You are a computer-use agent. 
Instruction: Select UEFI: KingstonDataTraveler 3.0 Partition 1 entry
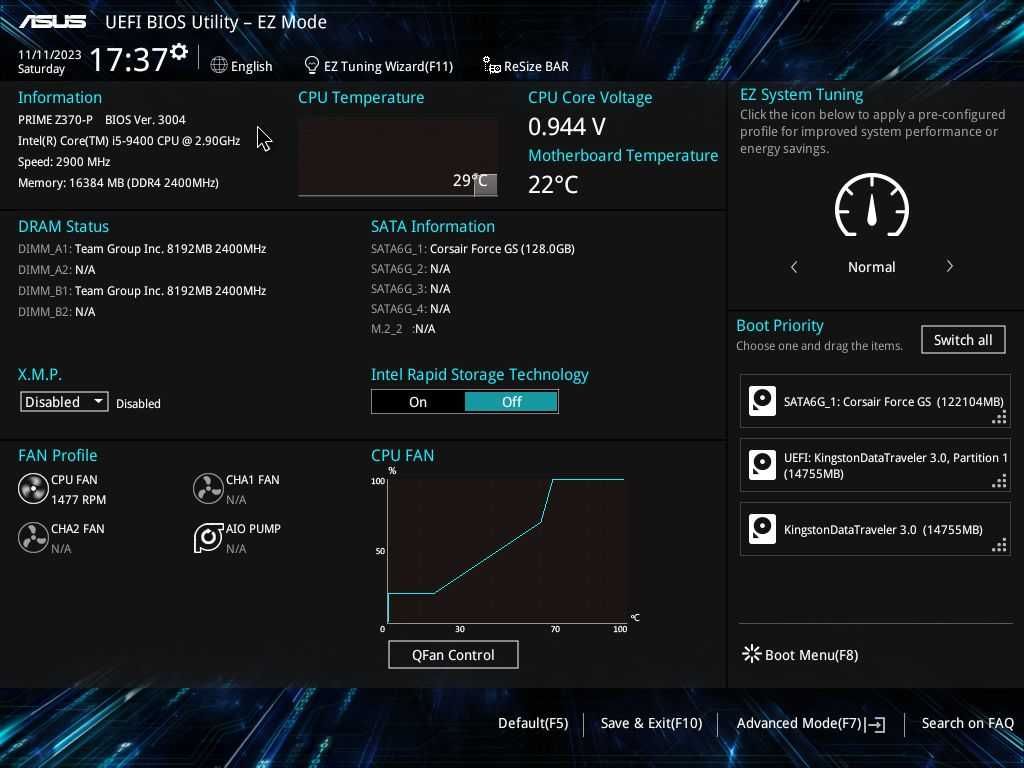(x=875, y=465)
